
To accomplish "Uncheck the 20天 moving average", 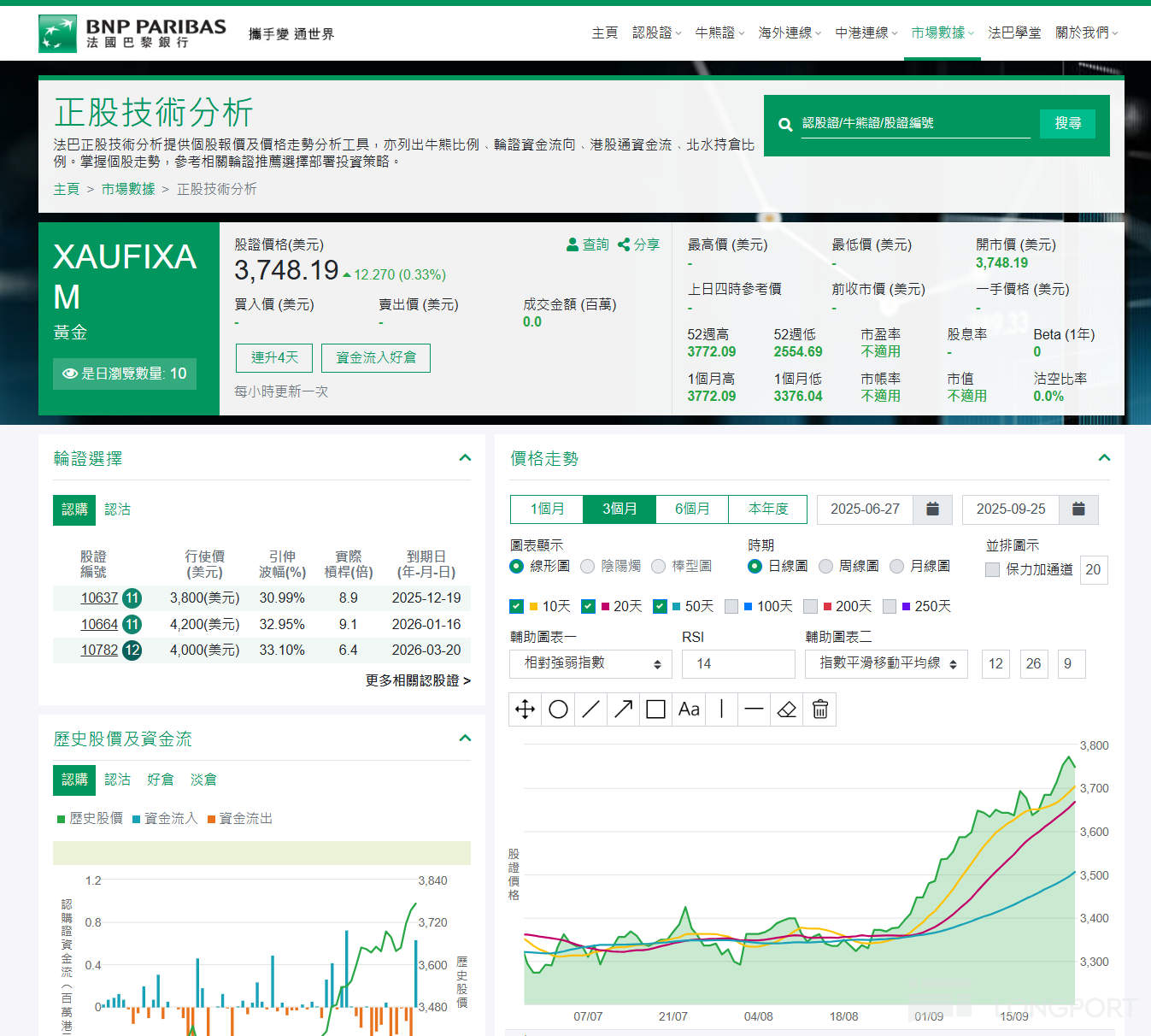I will click(588, 606).
